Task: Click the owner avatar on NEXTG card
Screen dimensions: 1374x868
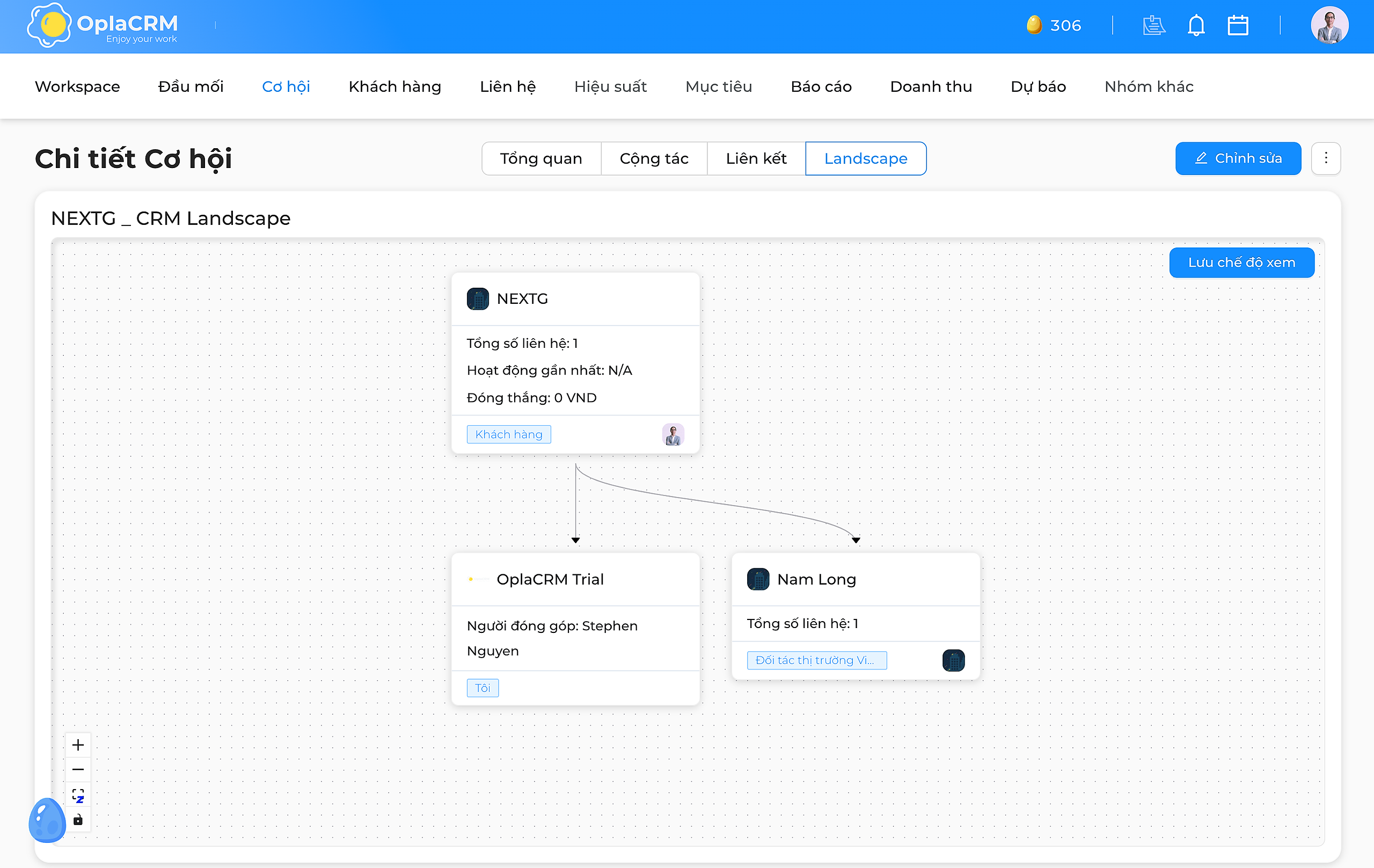Action: (x=673, y=435)
